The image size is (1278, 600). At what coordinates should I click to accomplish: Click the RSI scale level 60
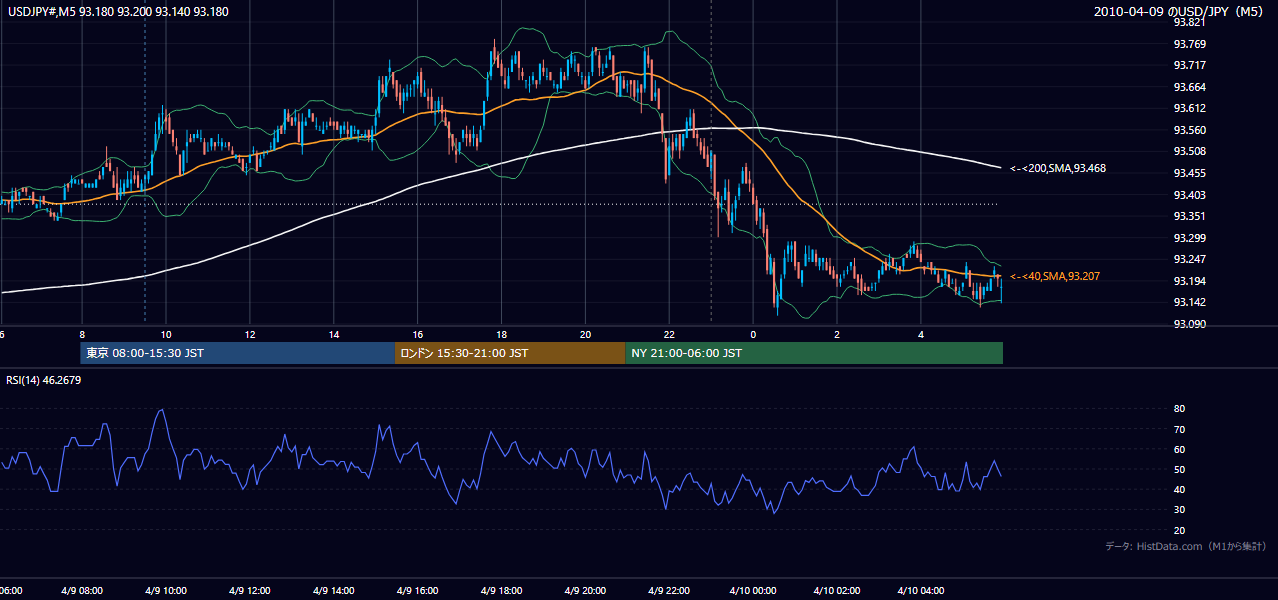tap(1180, 449)
